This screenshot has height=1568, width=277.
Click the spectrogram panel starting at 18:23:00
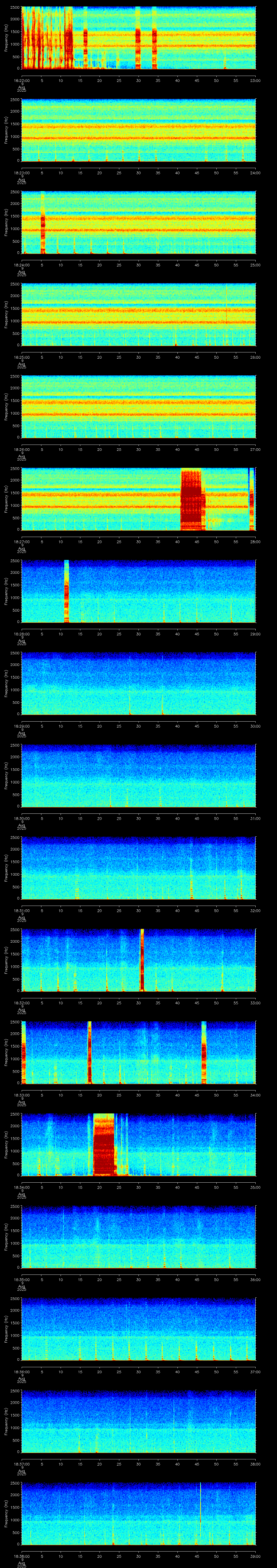pos(138,130)
